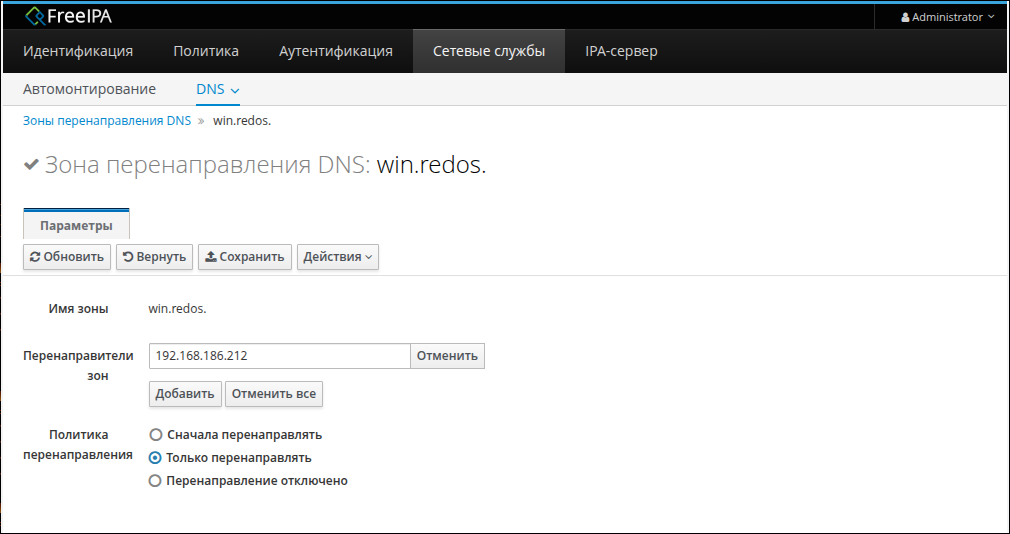Screen dimensions: 1010x534
Task: Click the Administrator user icon
Action: pyautogui.click(x=906, y=17)
